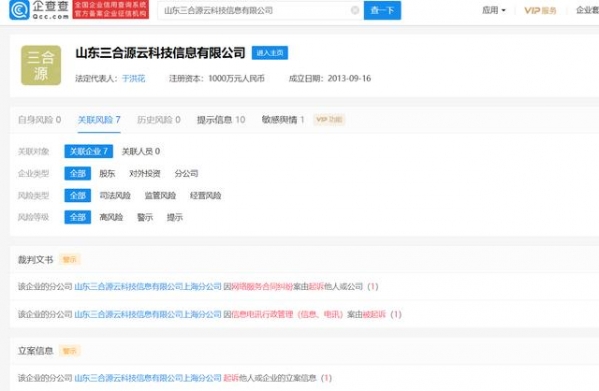
Task: Filter risk type by 司法风险
Action: (x=115, y=196)
